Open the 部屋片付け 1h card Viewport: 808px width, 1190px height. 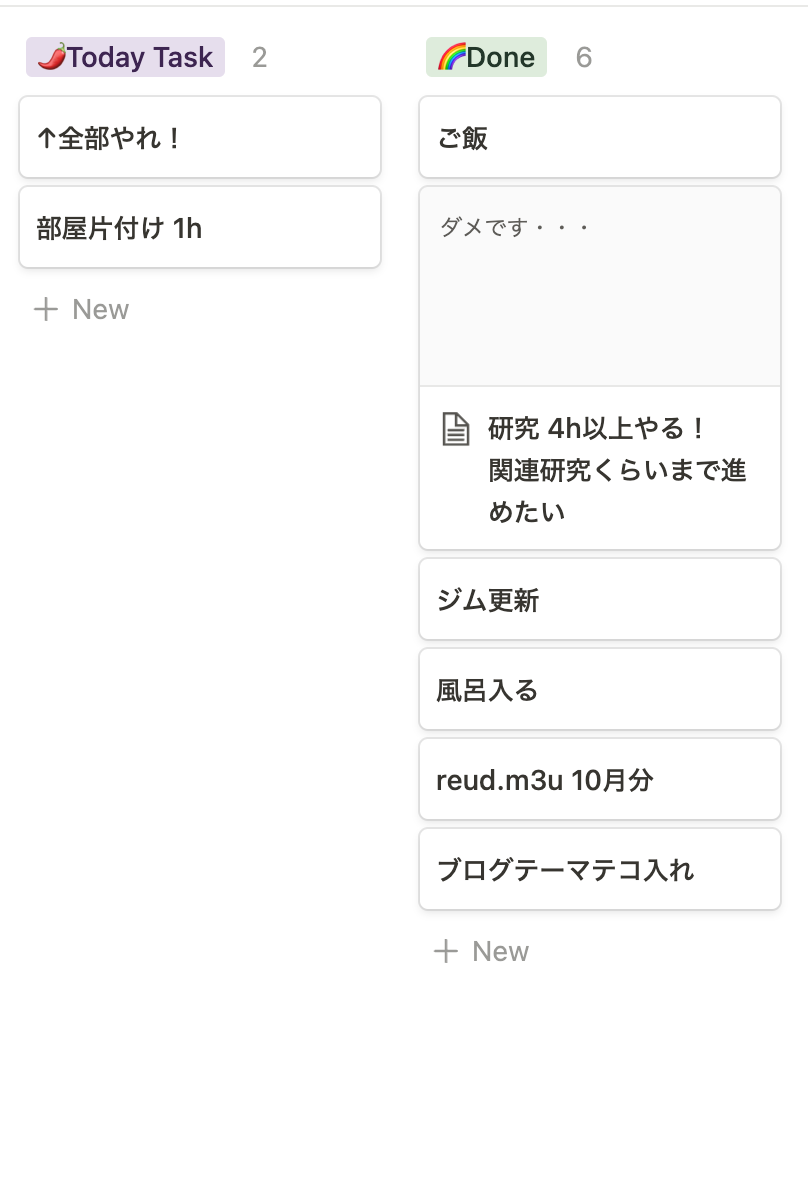coord(200,228)
